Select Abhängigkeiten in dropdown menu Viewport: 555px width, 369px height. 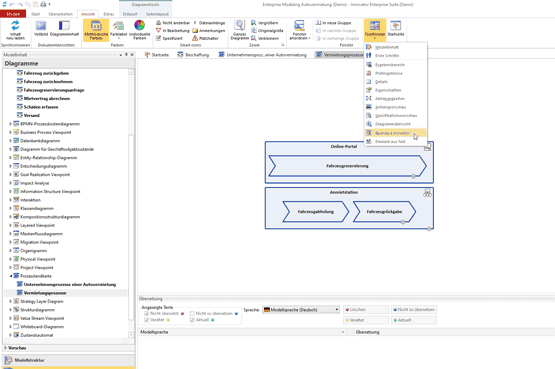pyautogui.click(x=395, y=99)
